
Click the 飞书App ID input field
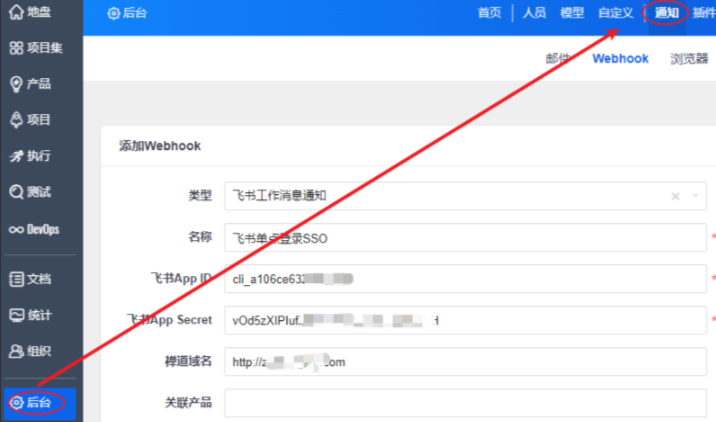coord(465,279)
